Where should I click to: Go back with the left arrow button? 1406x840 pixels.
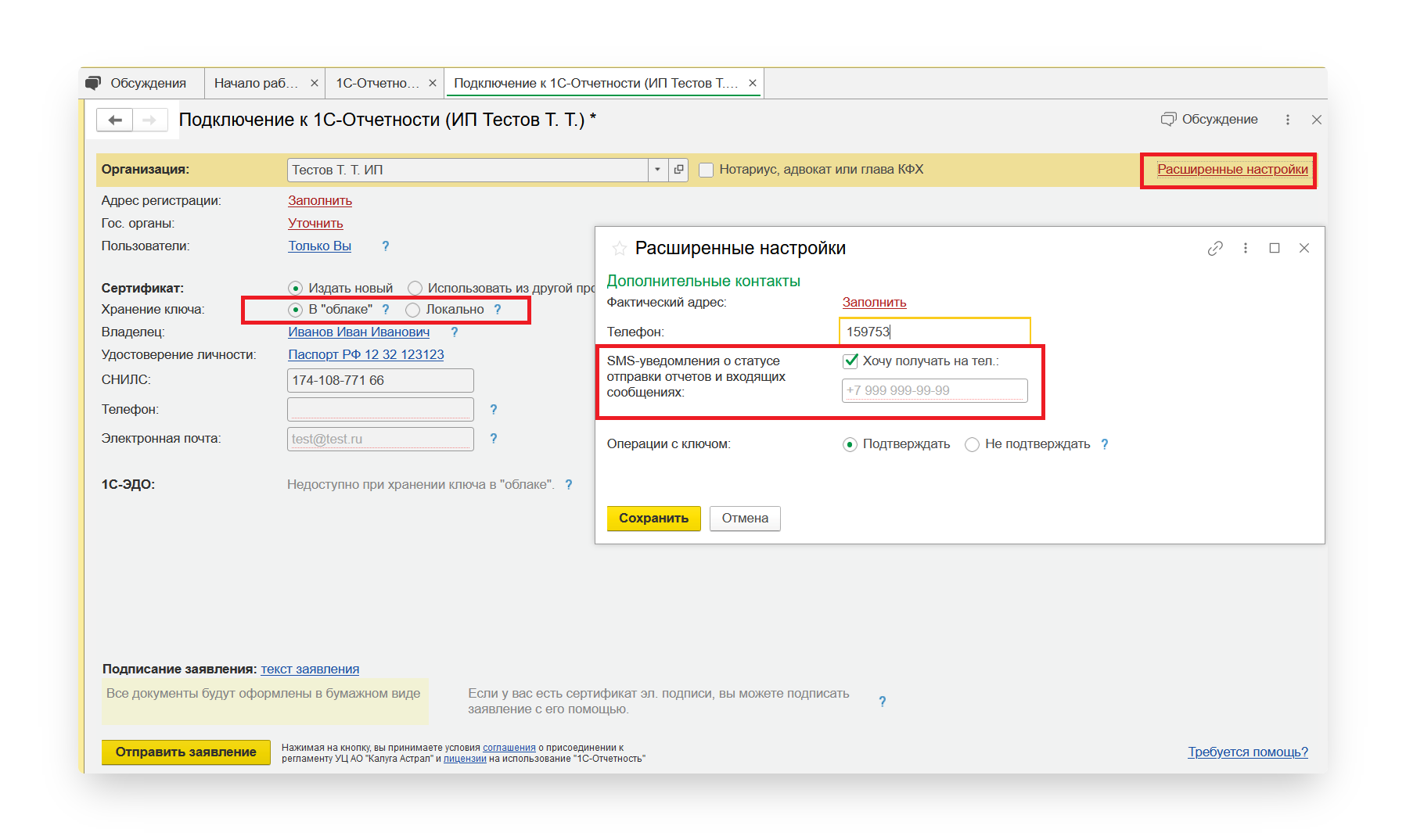tap(115, 120)
